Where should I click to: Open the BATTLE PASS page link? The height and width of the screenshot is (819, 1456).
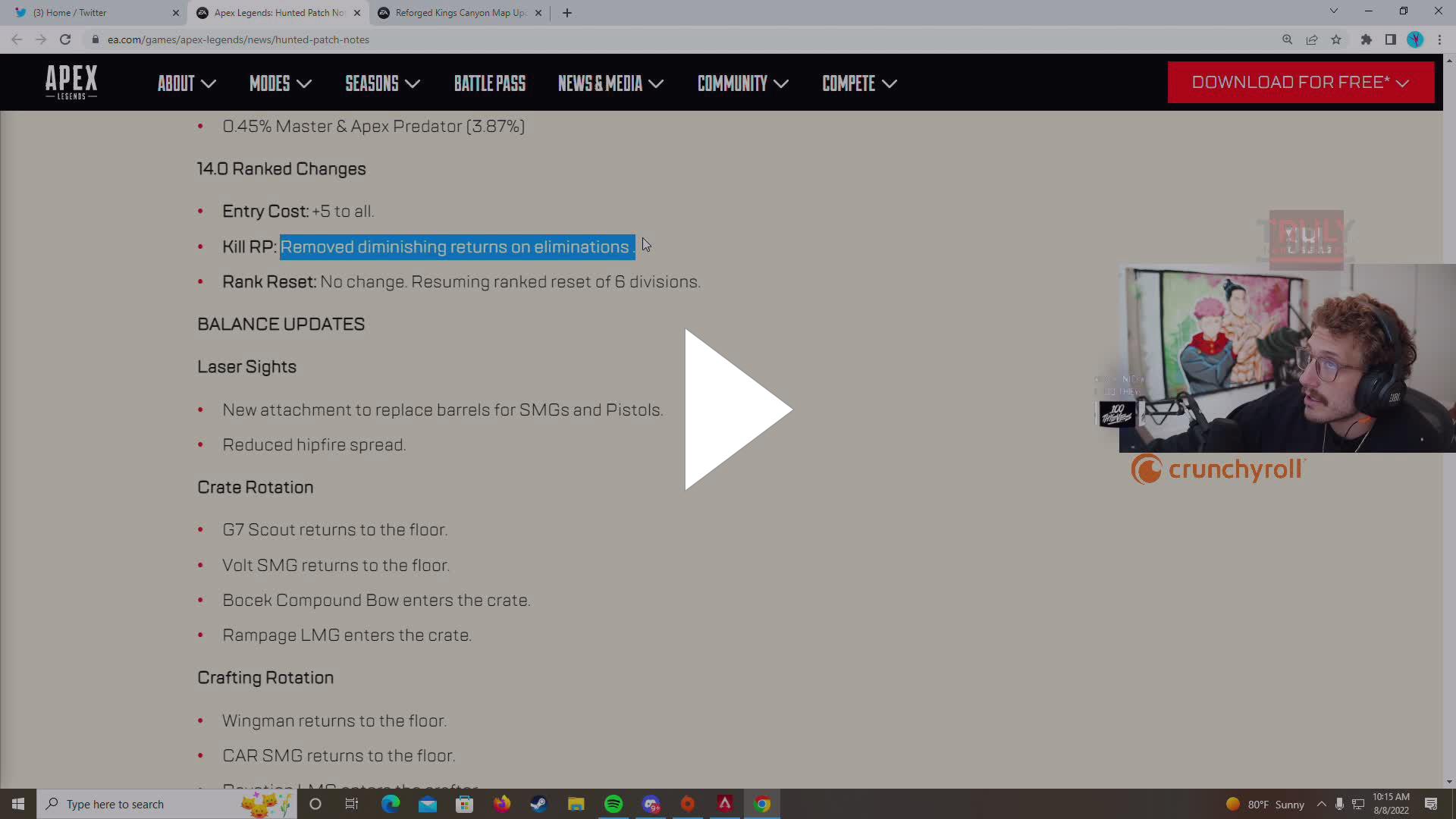[489, 83]
